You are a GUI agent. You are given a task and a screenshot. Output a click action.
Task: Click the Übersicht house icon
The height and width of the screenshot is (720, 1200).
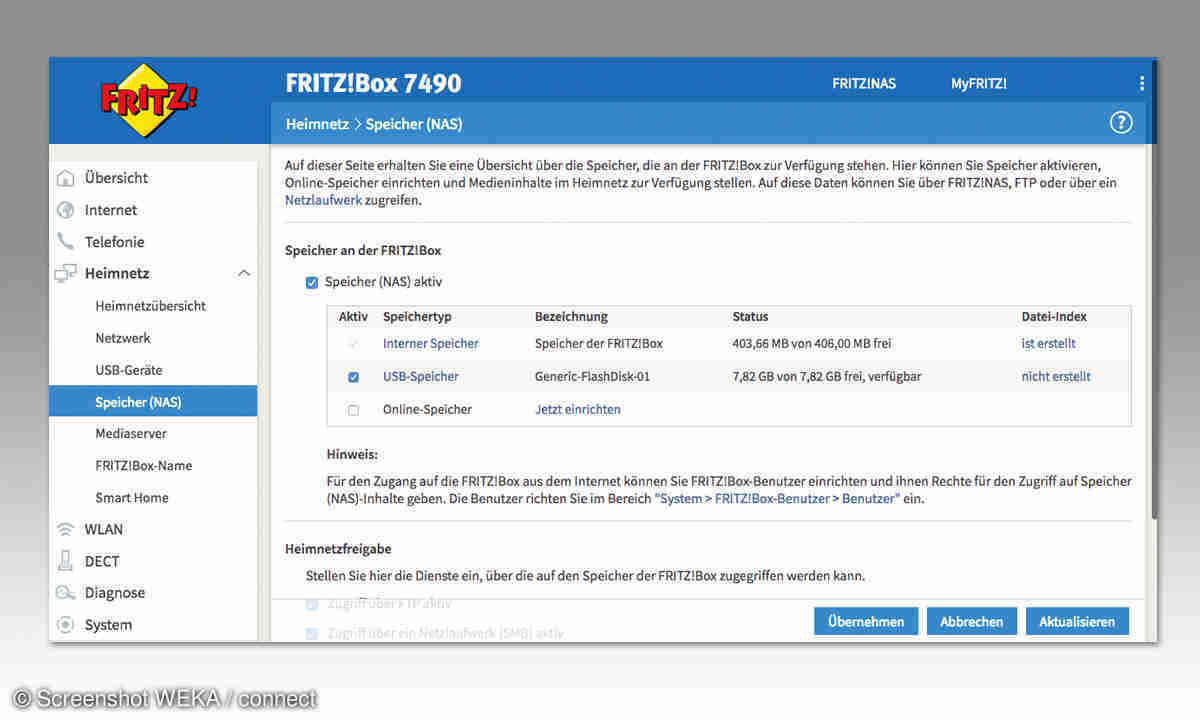pos(66,178)
